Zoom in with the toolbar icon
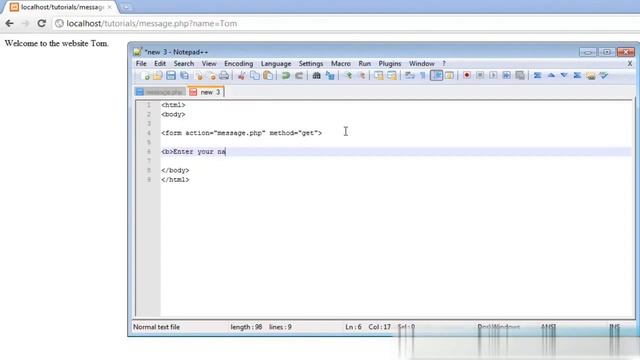640x360 pixels. click(348, 76)
